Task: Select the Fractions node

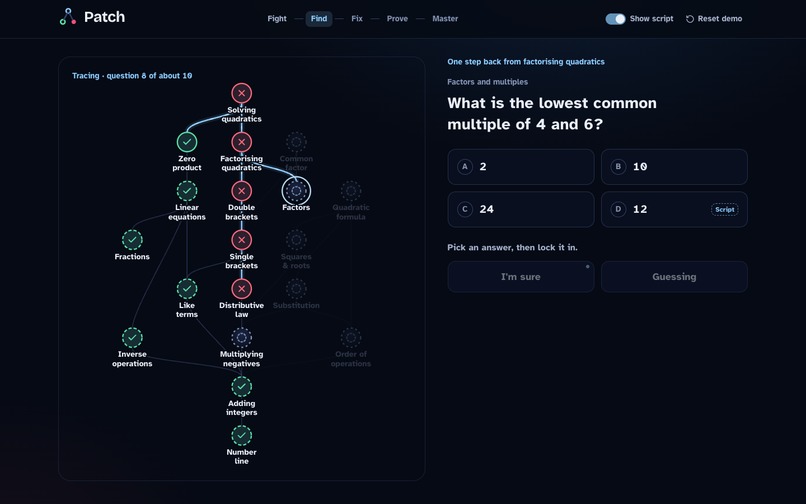Action: click(132, 240)
